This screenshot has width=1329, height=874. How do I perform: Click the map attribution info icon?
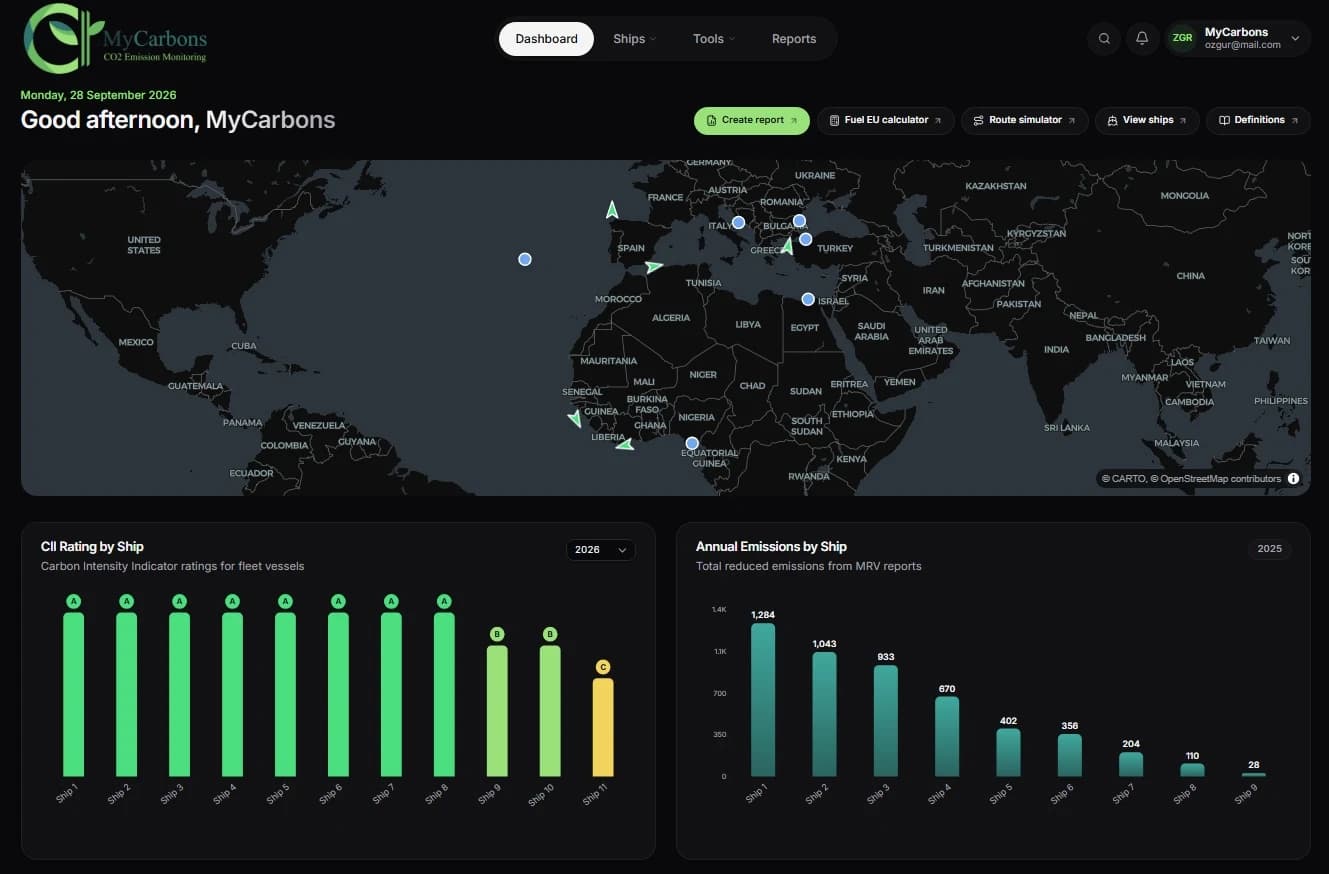click(1293, 479)
